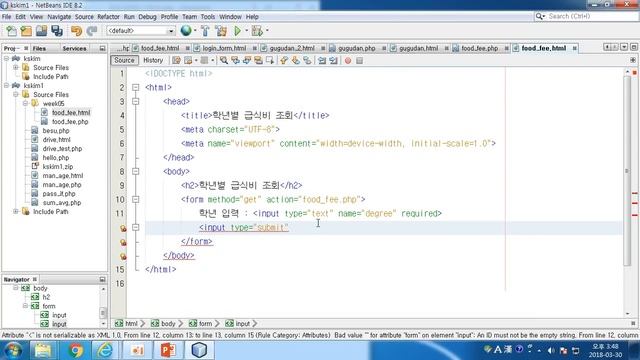This screenshot has height=360, width=640.
Task: Click the Find Selection magnifier icon
Action: coord(224,60)
